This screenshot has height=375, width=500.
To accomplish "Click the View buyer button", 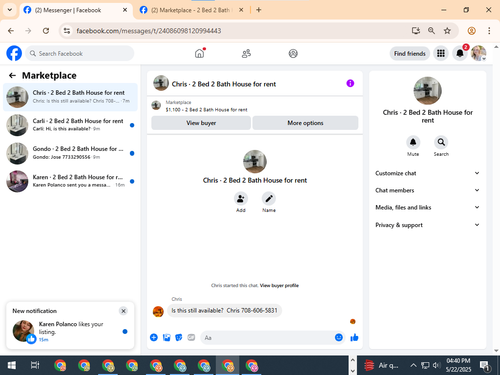I will click(x=201, y=123).
